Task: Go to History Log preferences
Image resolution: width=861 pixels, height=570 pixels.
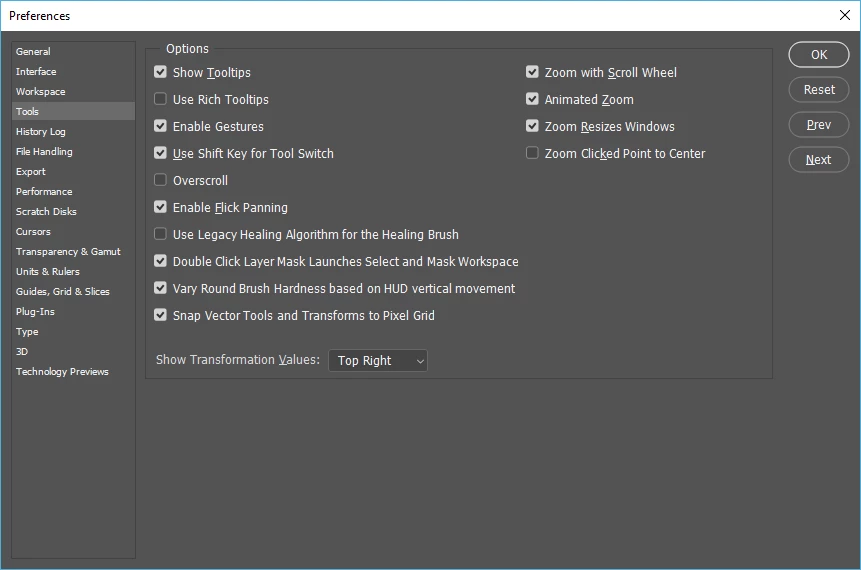Action: (73, 131)
